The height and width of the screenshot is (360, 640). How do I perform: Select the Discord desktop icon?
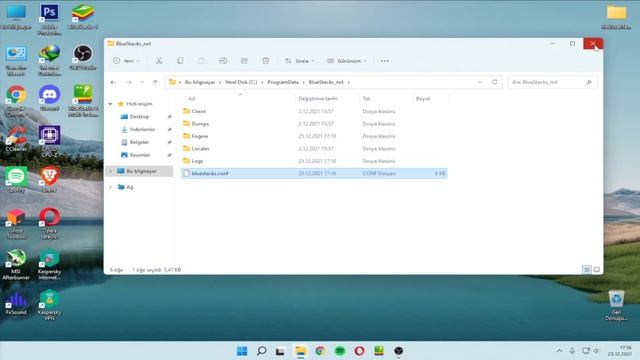click(x=49, y=98)
